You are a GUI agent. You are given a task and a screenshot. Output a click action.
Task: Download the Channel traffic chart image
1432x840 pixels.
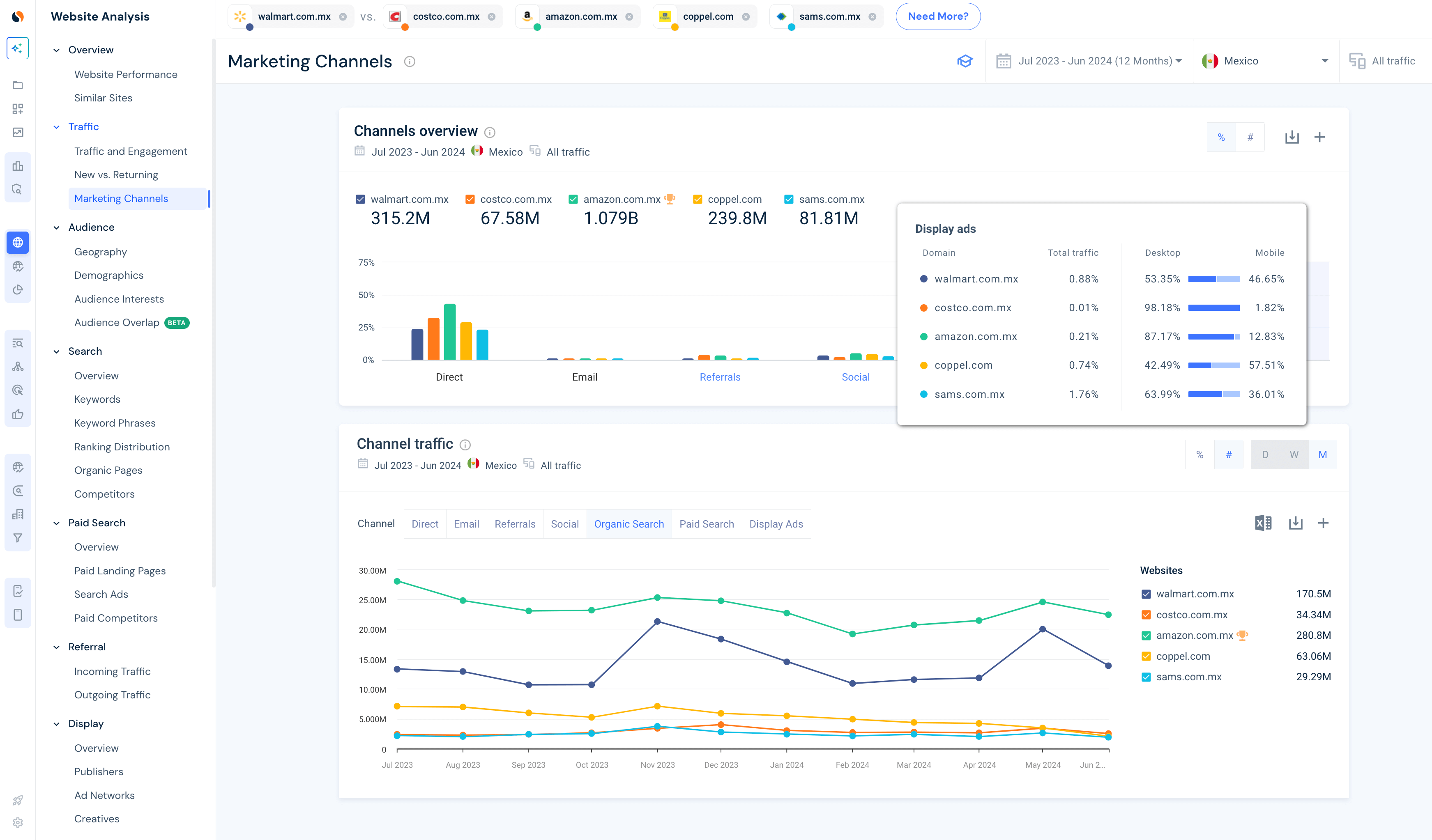pyautogui.click(x=1295, y=523)
